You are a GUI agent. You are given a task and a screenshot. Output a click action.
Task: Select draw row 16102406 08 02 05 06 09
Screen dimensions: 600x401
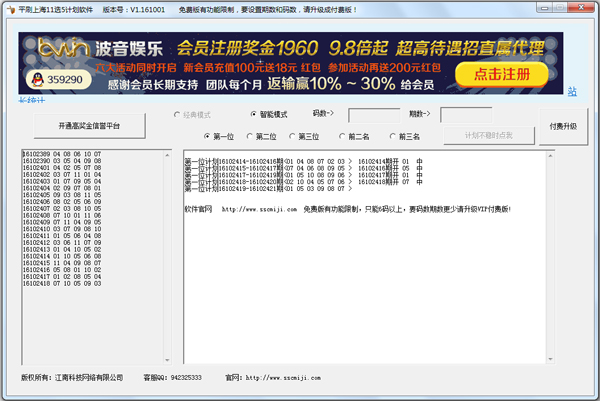coord(62,202)
